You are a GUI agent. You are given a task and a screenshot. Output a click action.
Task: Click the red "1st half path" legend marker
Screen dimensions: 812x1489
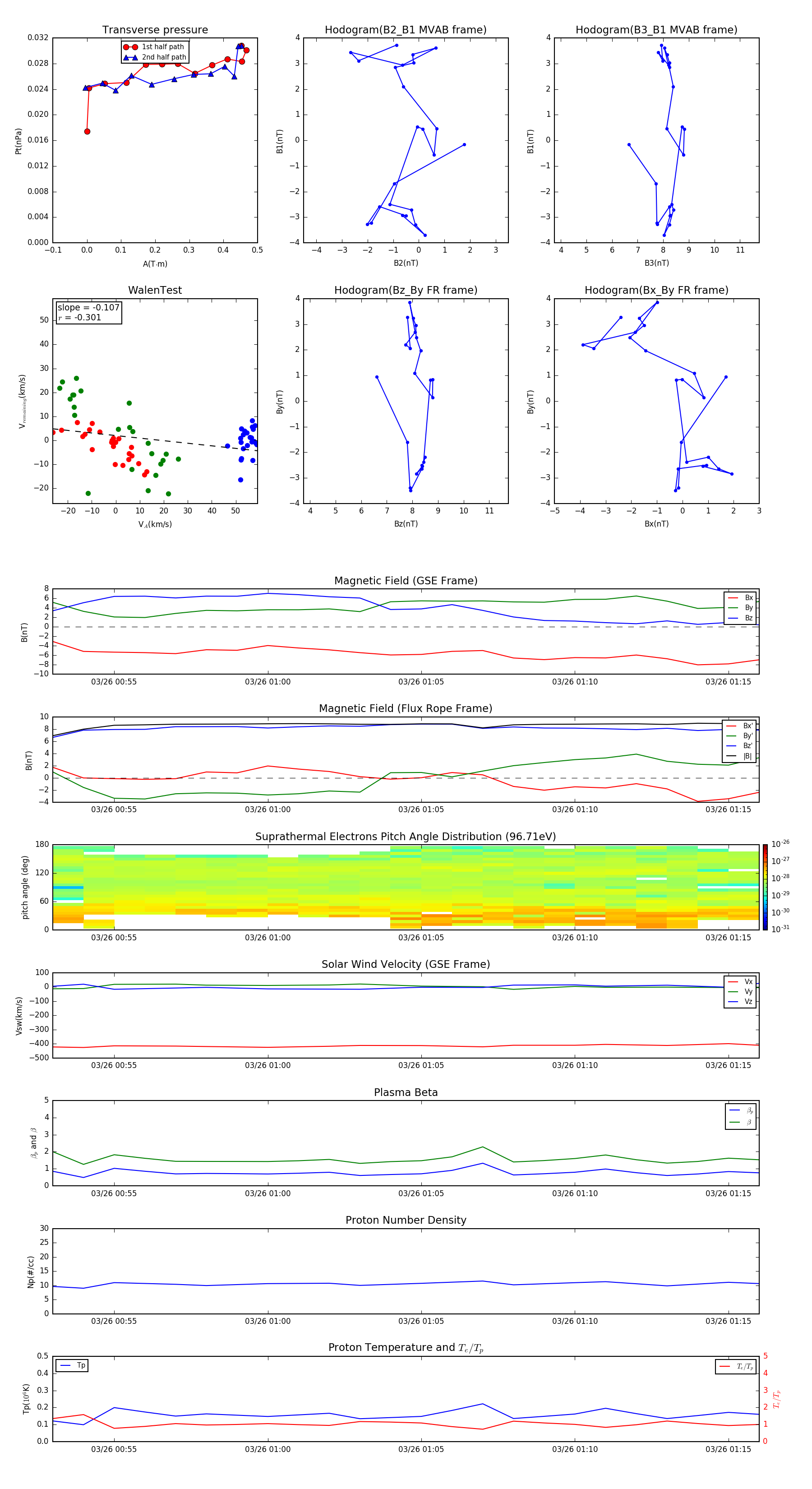tap(131, 47)
